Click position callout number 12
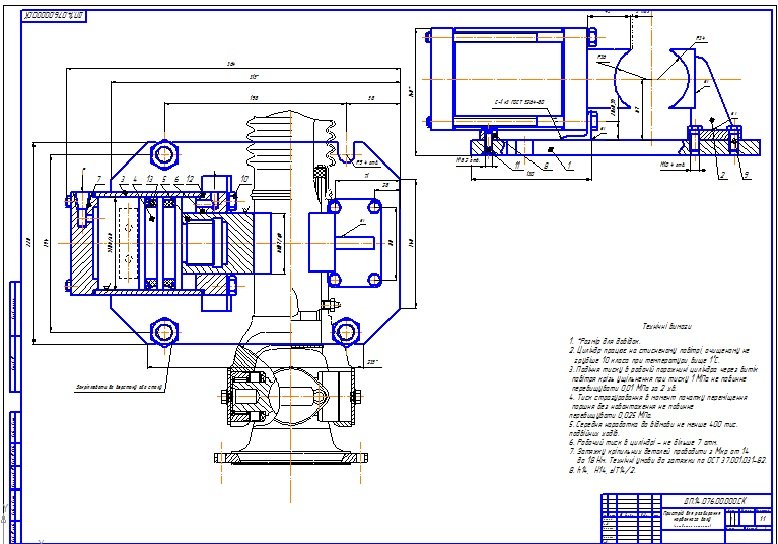778x544 pixels. pos(189,179)
